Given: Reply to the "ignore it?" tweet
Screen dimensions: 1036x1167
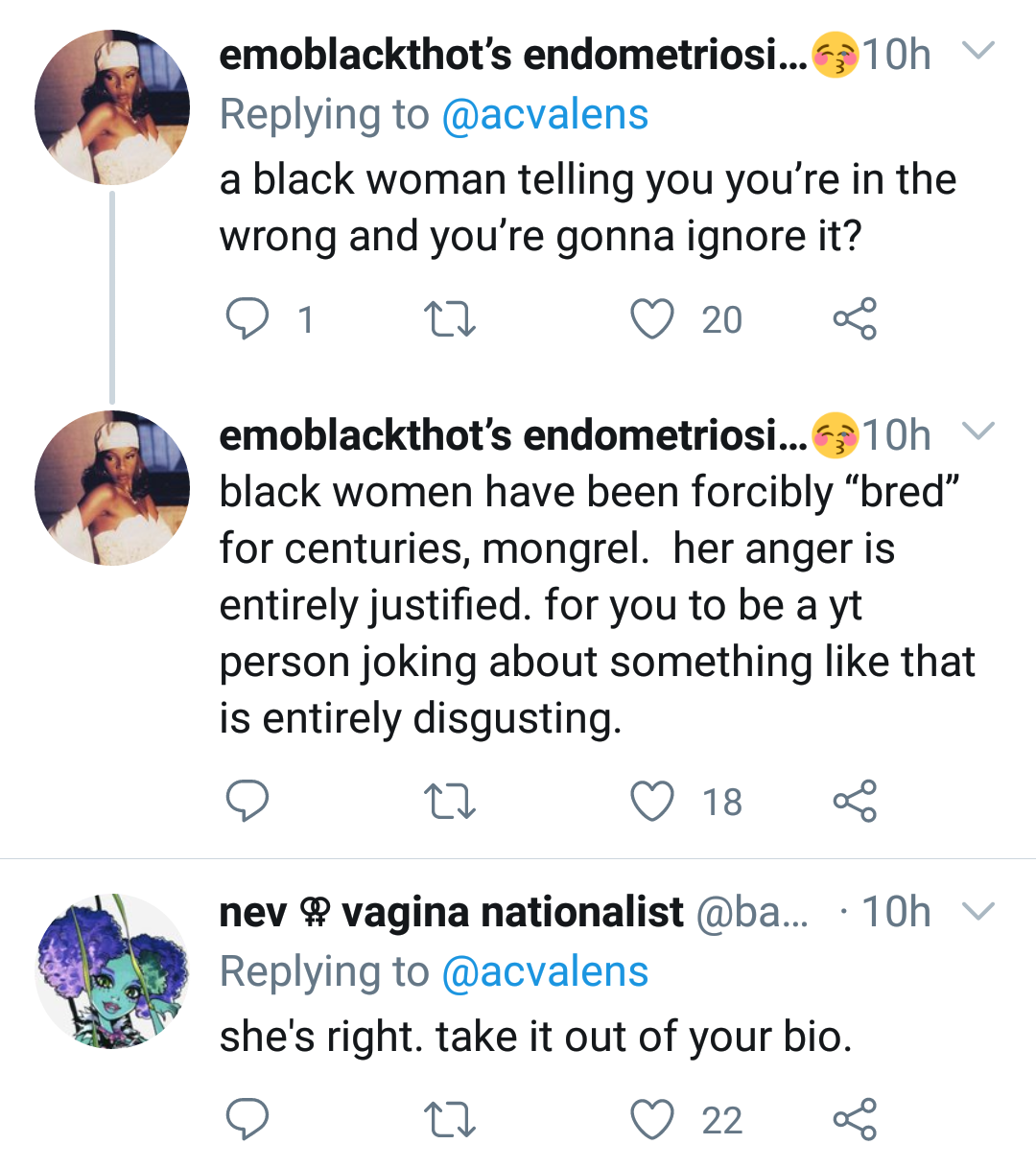Looking at the screenshot, I should [247, 319].
